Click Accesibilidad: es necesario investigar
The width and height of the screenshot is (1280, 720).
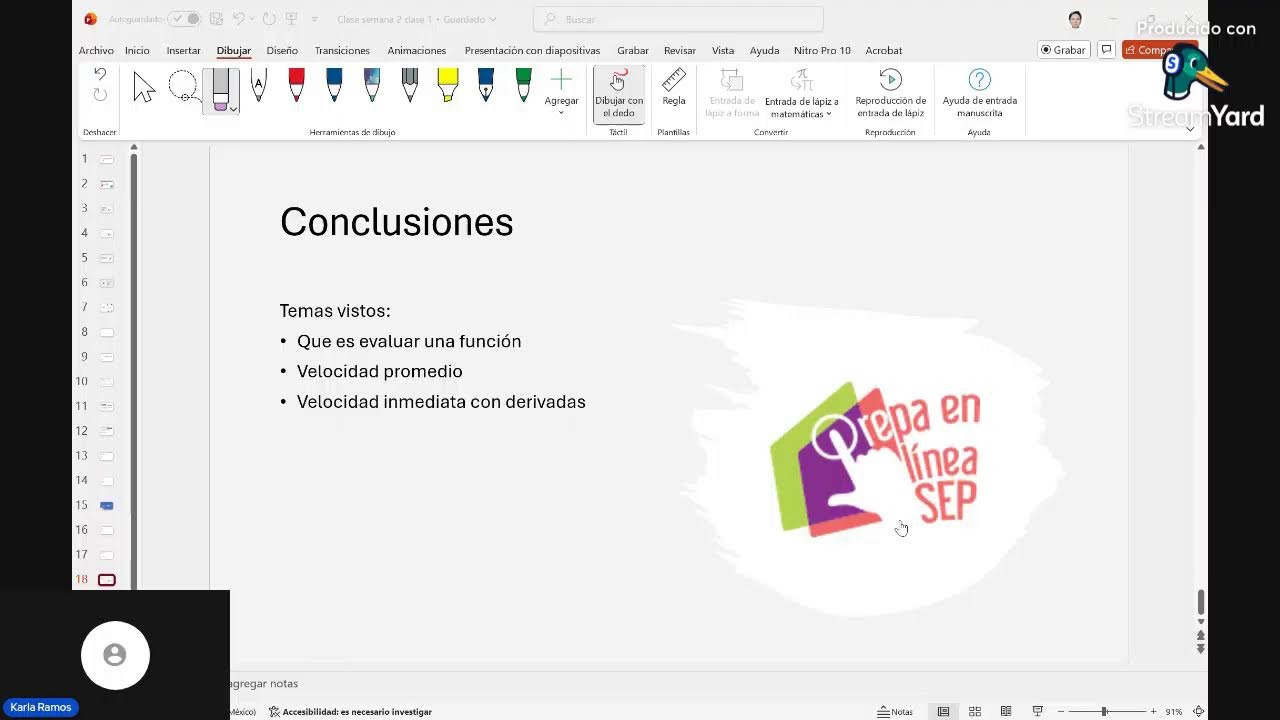pos(350,712)
